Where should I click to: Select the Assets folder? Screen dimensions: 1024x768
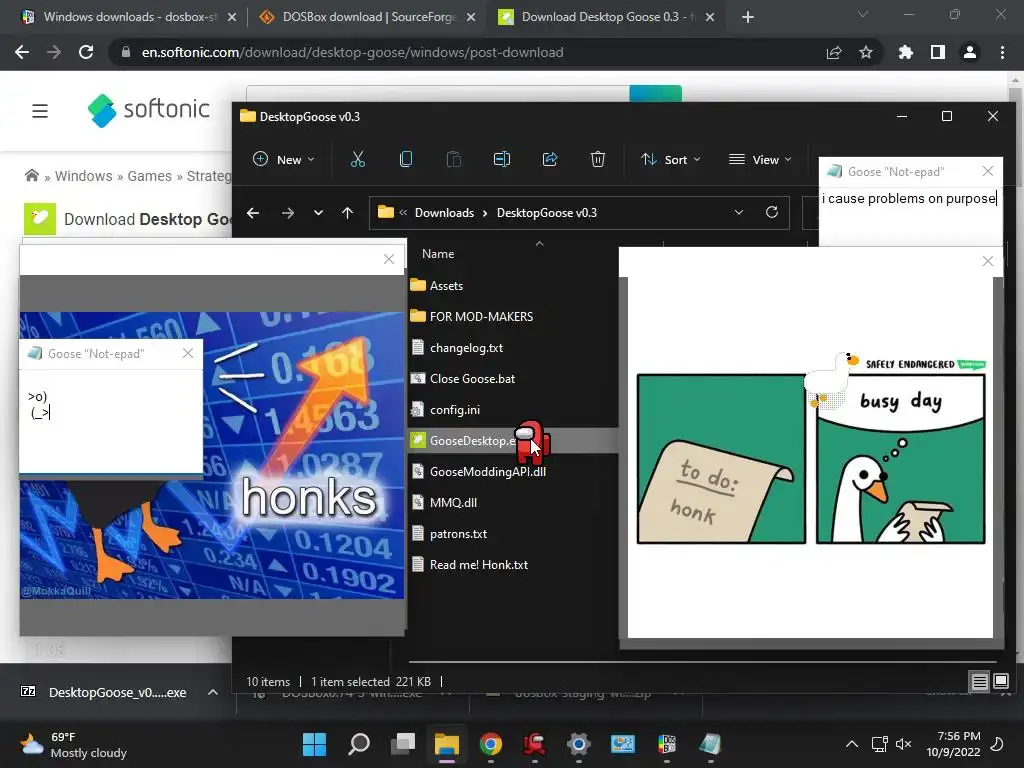point(447,285)
